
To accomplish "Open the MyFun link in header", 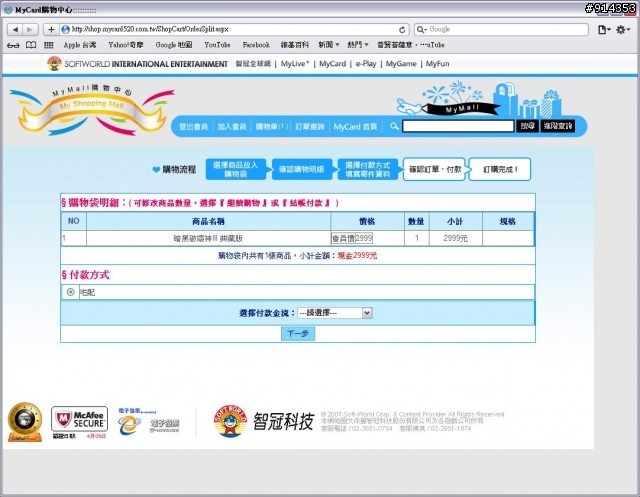I will pyautogui.click(x=438, y=64).
